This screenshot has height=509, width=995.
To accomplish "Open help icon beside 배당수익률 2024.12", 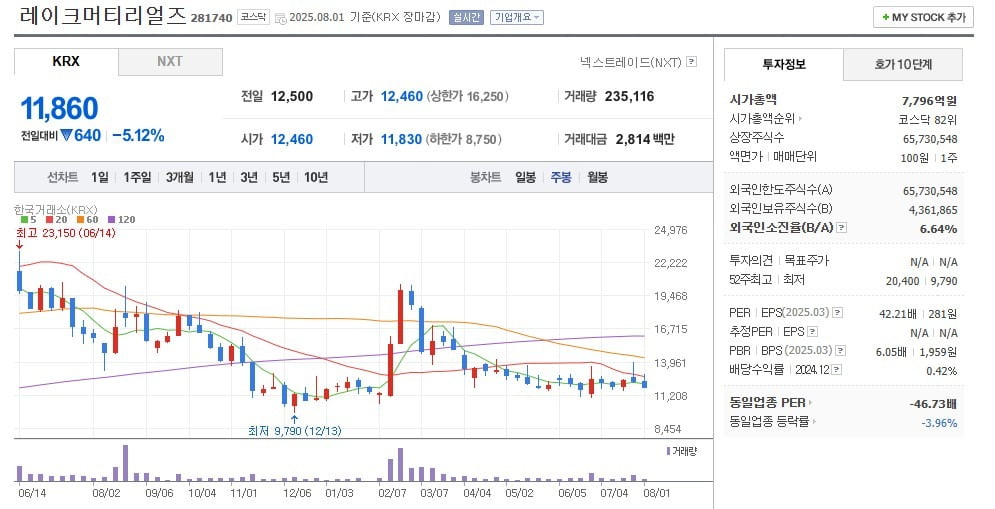I will point(836,369).
